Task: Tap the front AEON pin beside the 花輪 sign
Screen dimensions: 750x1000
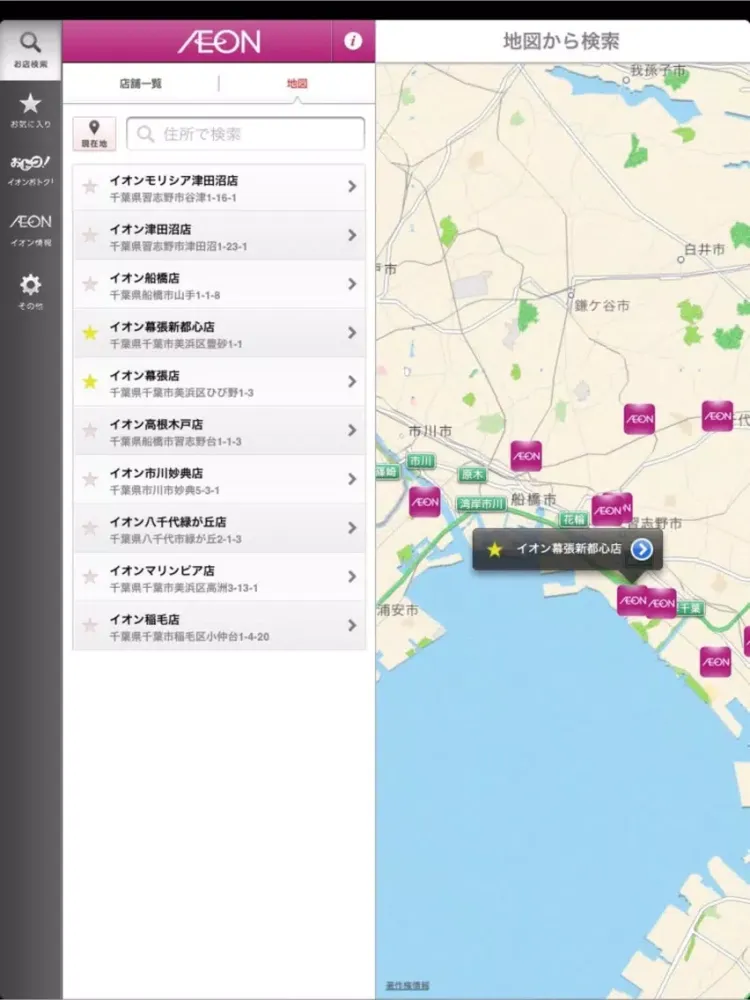Action: (x=607, y=510)
